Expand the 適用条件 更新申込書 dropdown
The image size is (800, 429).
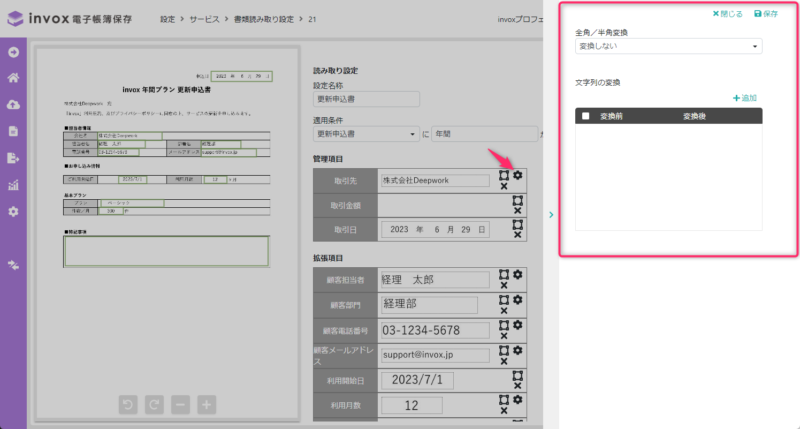(x=365, y=133)
